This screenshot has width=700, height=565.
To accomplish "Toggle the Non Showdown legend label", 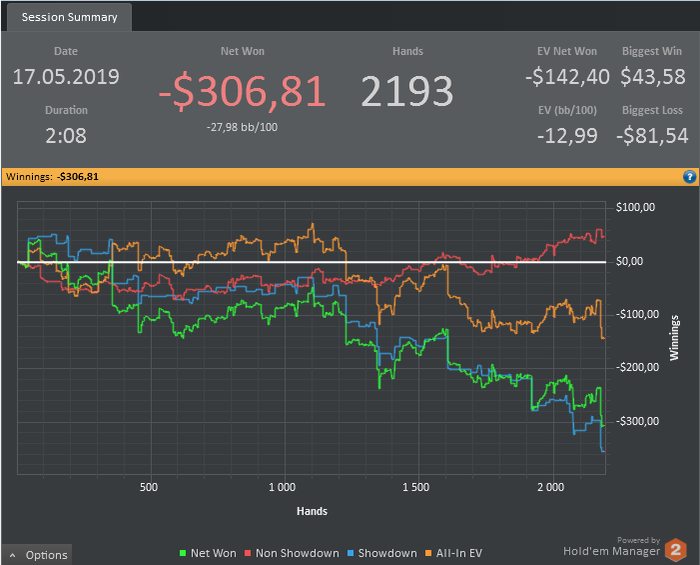I will click(x=297, y=553).
